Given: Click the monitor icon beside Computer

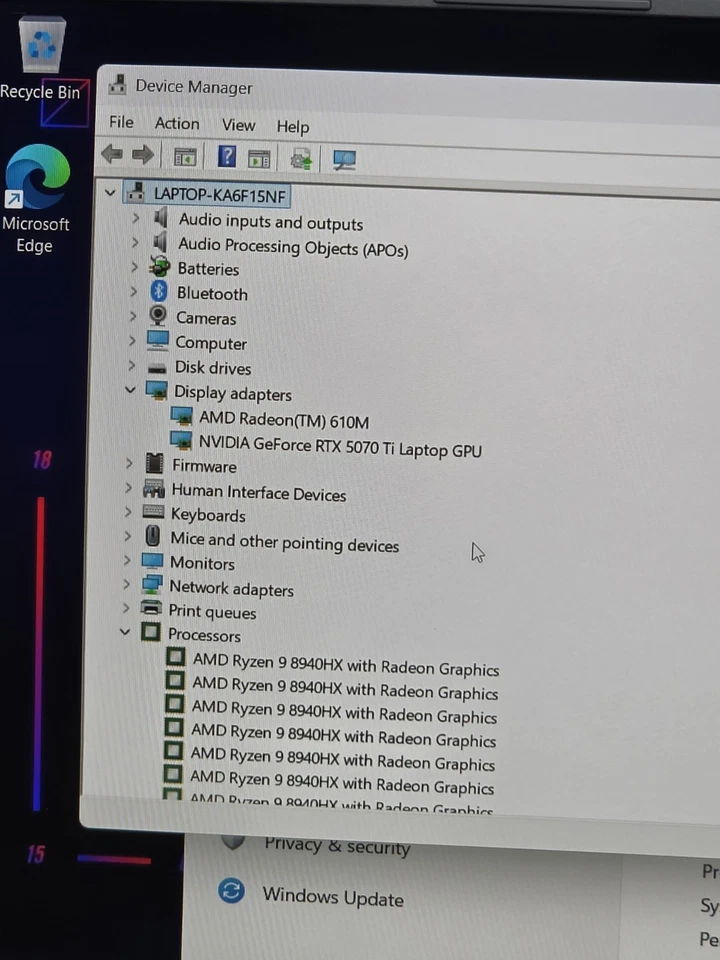Looking at the screenshot, I should tap(157, 340).
